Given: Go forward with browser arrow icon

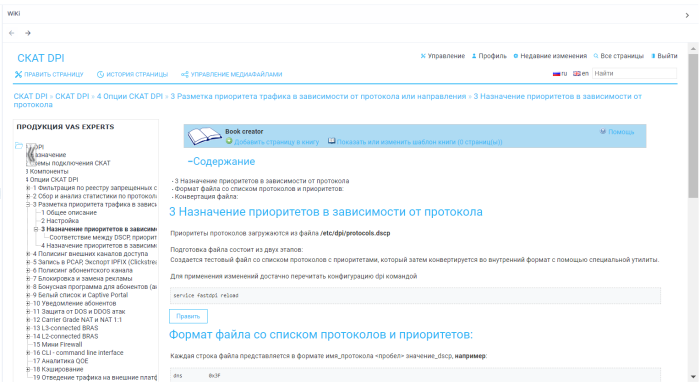Looking at the screenshot, I should (x=28, y=33).
